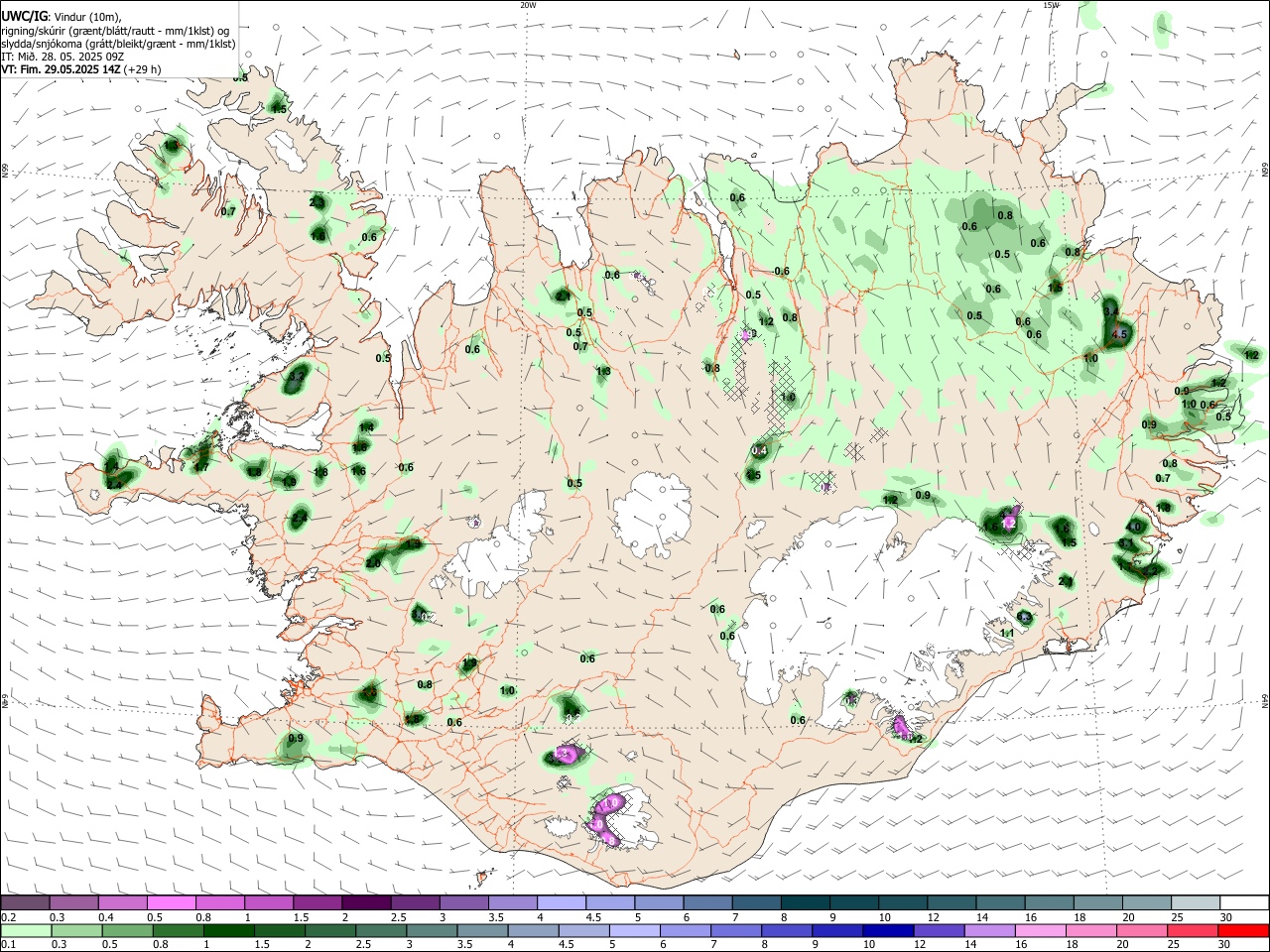Click the 3.4 precipitation value on the map
The width and height of the screenshot is (1270, 952).
[x=1111, y=311]
